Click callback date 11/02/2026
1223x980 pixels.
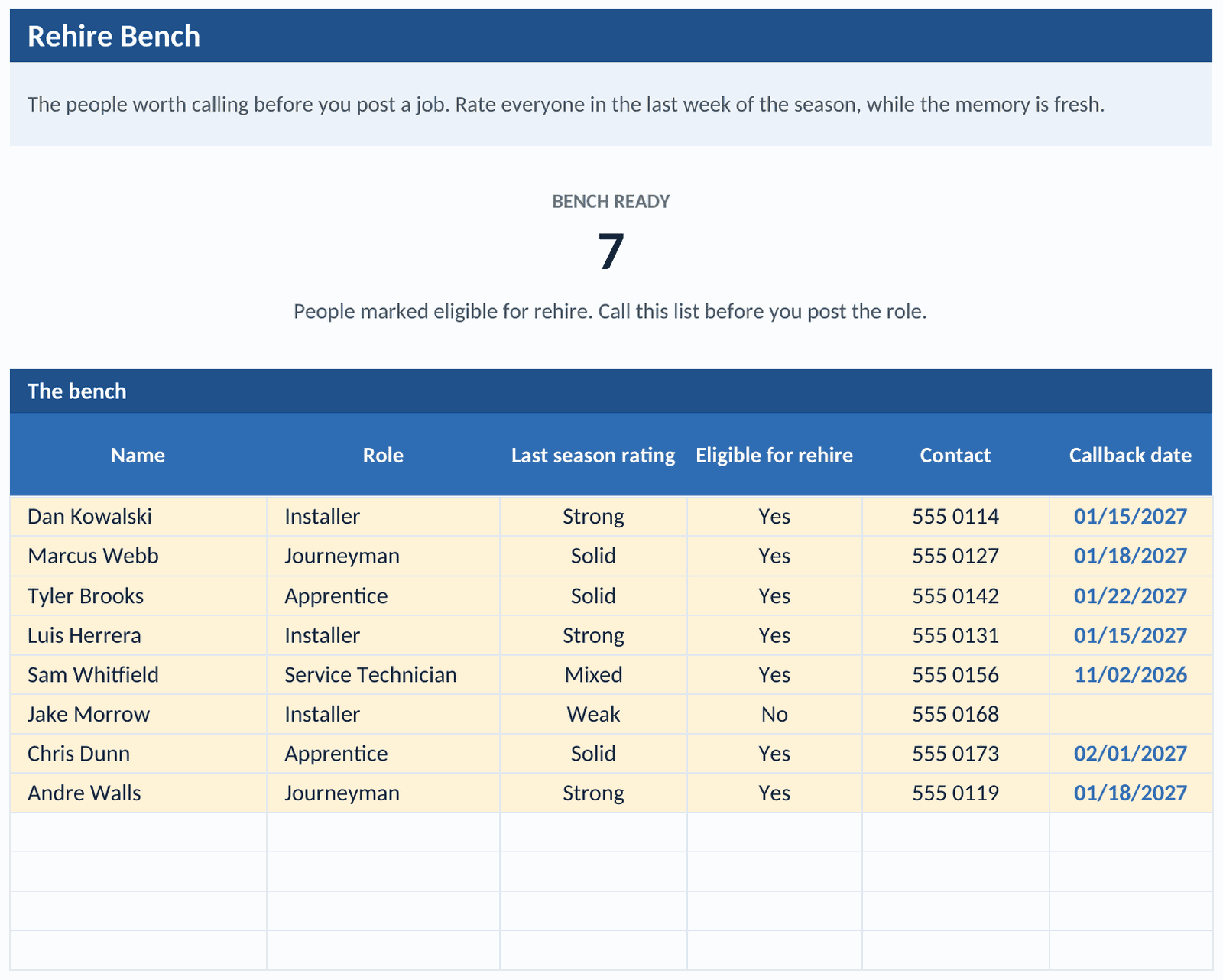[x=1131, y=674]
